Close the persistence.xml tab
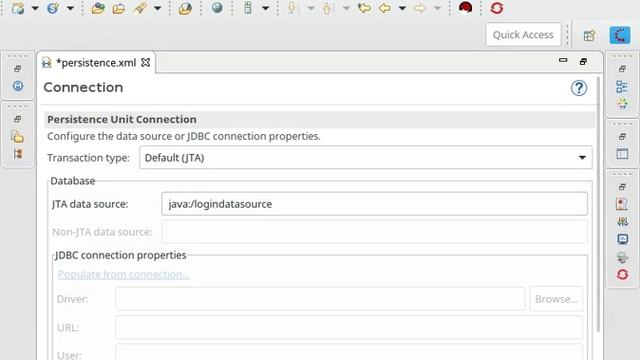The width and height of the screenshot is (640, 360). pos(145,62)
